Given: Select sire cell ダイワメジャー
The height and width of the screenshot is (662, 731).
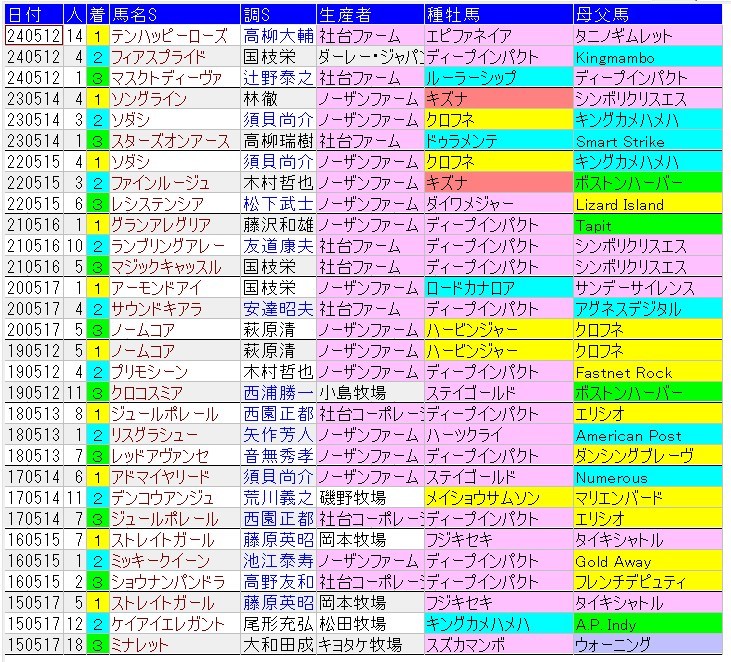Looking at the screenshot, I should coord(498,204).
